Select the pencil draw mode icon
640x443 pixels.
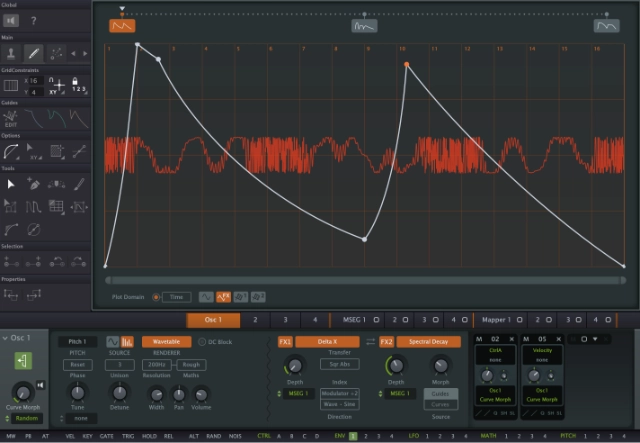coord(33,52)
